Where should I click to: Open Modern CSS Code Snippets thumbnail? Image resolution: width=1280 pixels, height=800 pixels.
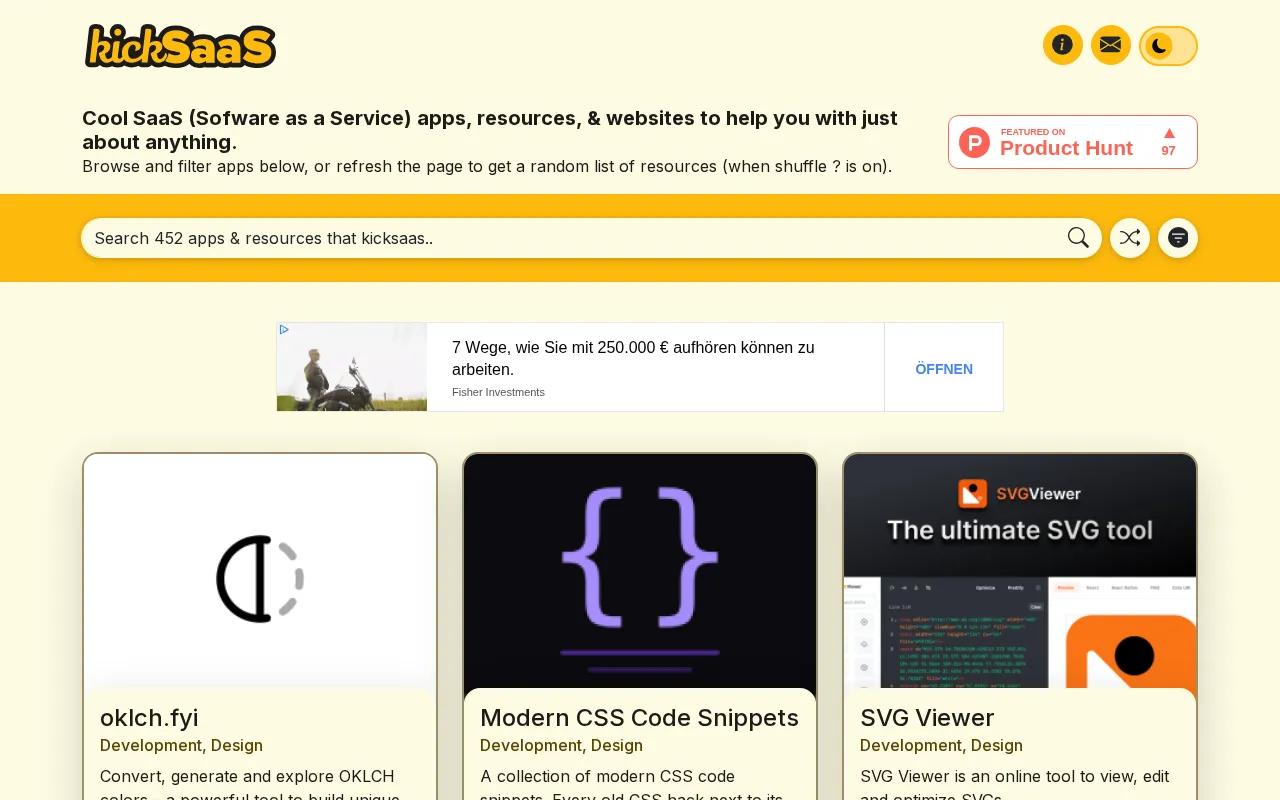click(x=640, y=571)
